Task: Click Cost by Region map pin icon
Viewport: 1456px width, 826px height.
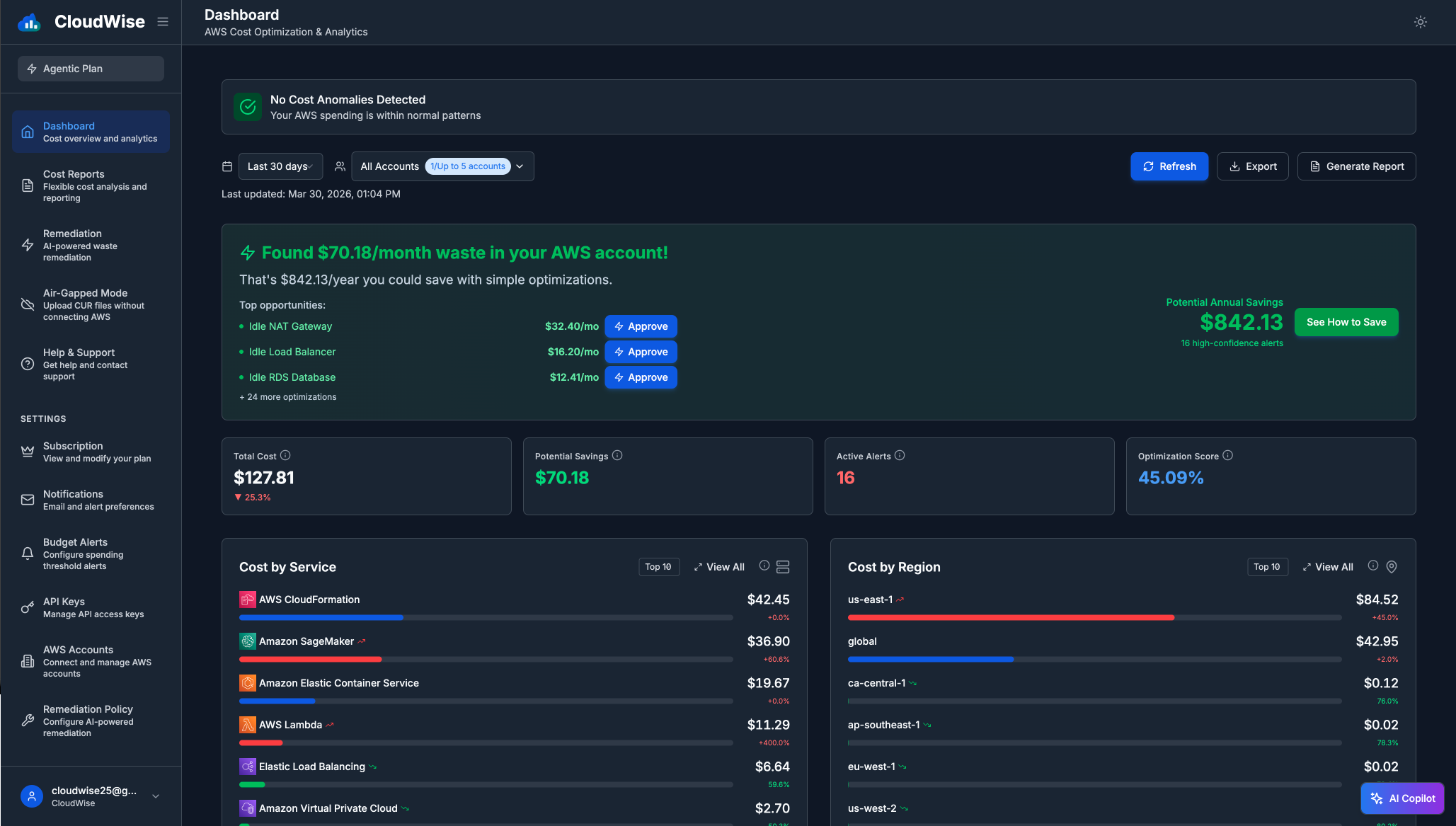Action: pos(1392,567)
